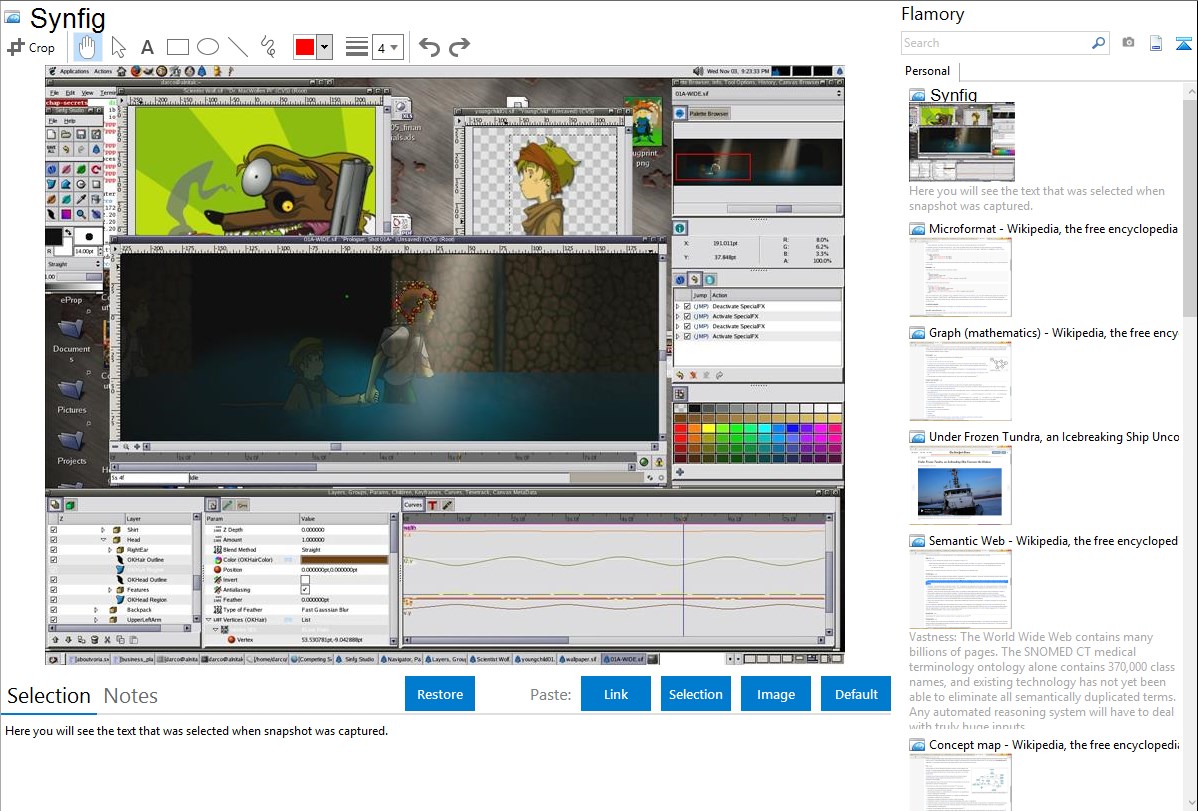
Task: Click the camera capture icon in Flamory panel
Action: (x=1128, y=43)
